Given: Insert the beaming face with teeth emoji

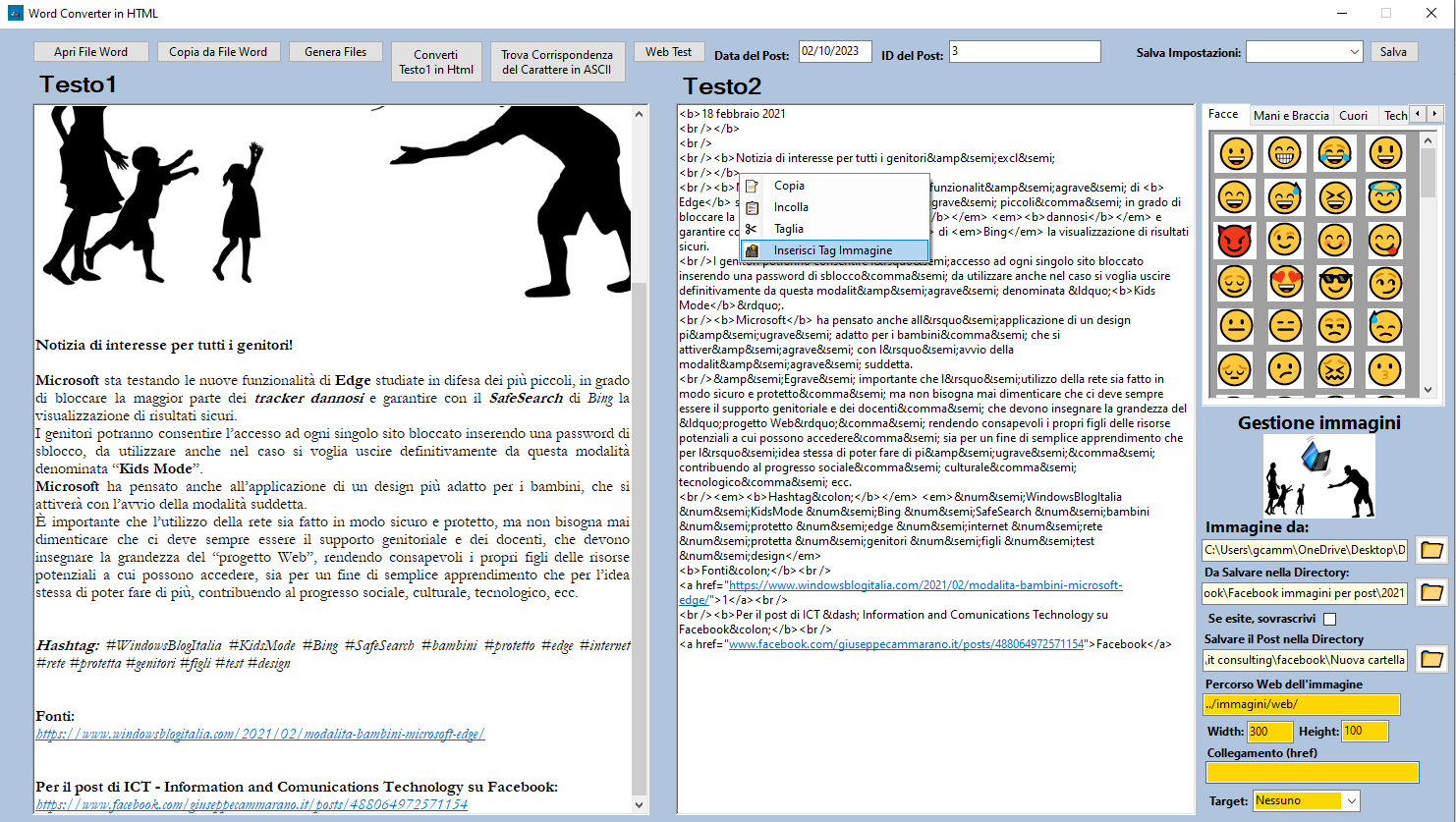Looking at the screenshot, I should pos(1284,153).
